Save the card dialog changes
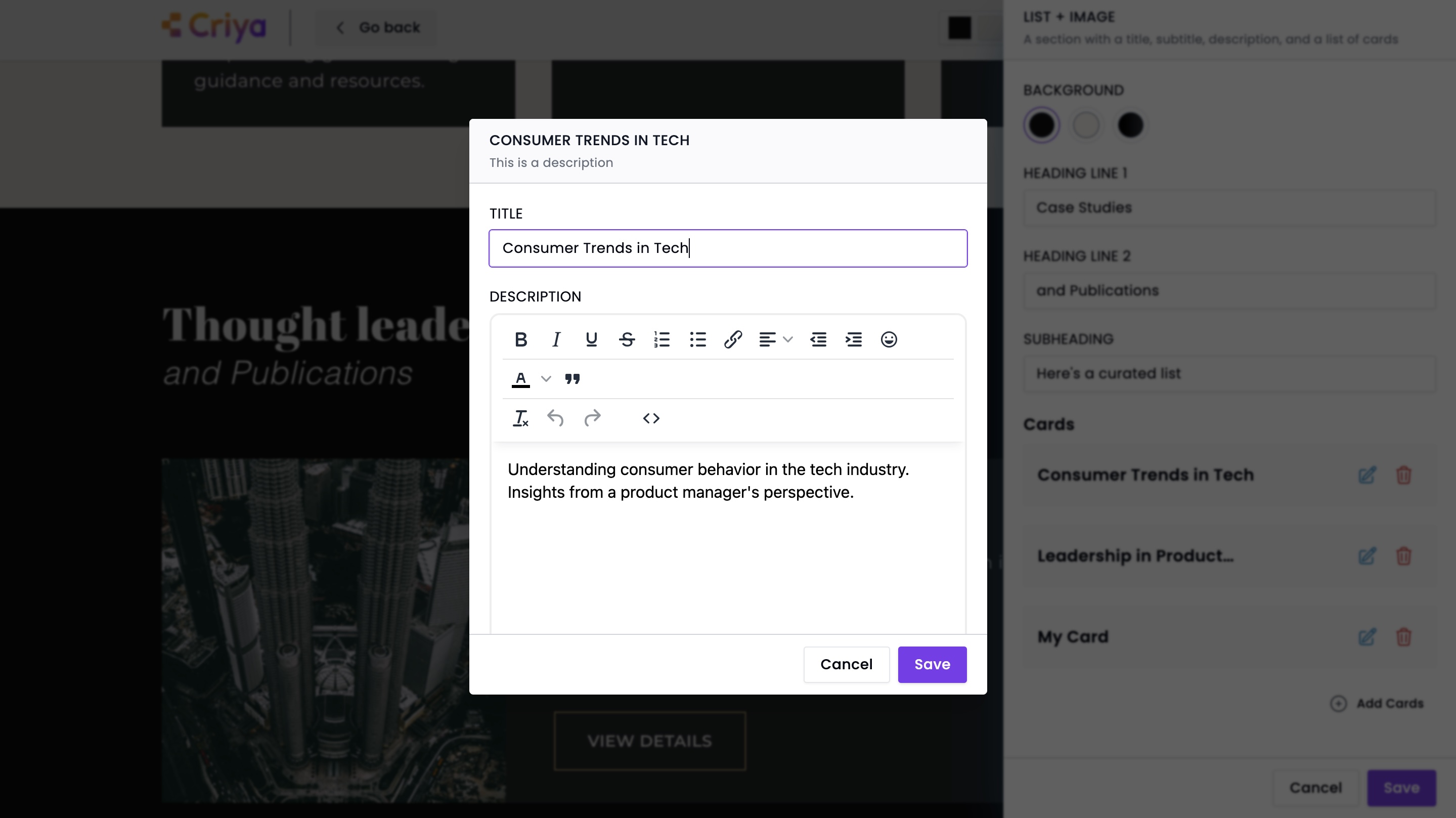The width and height of the screenshot is (1456, 818). click(x=932, y=664)
